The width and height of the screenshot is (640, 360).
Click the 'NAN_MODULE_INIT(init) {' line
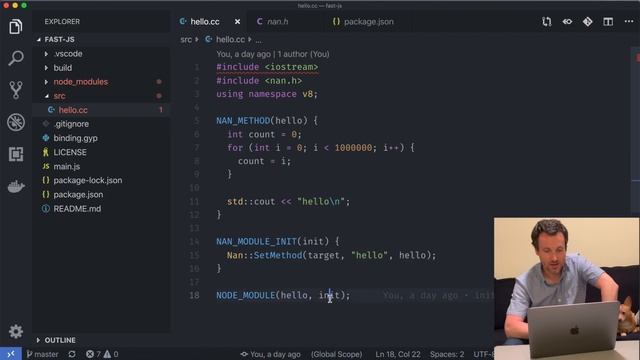point(278,241)
